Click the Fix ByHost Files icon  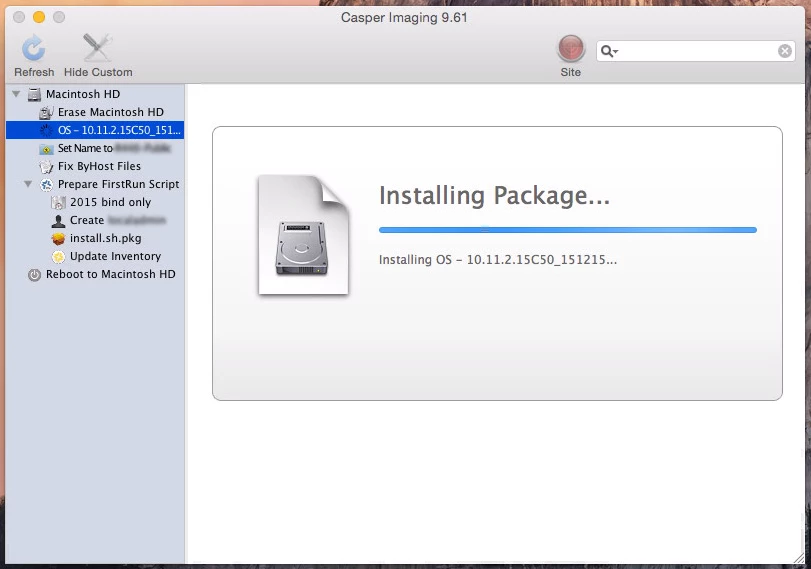46,167
